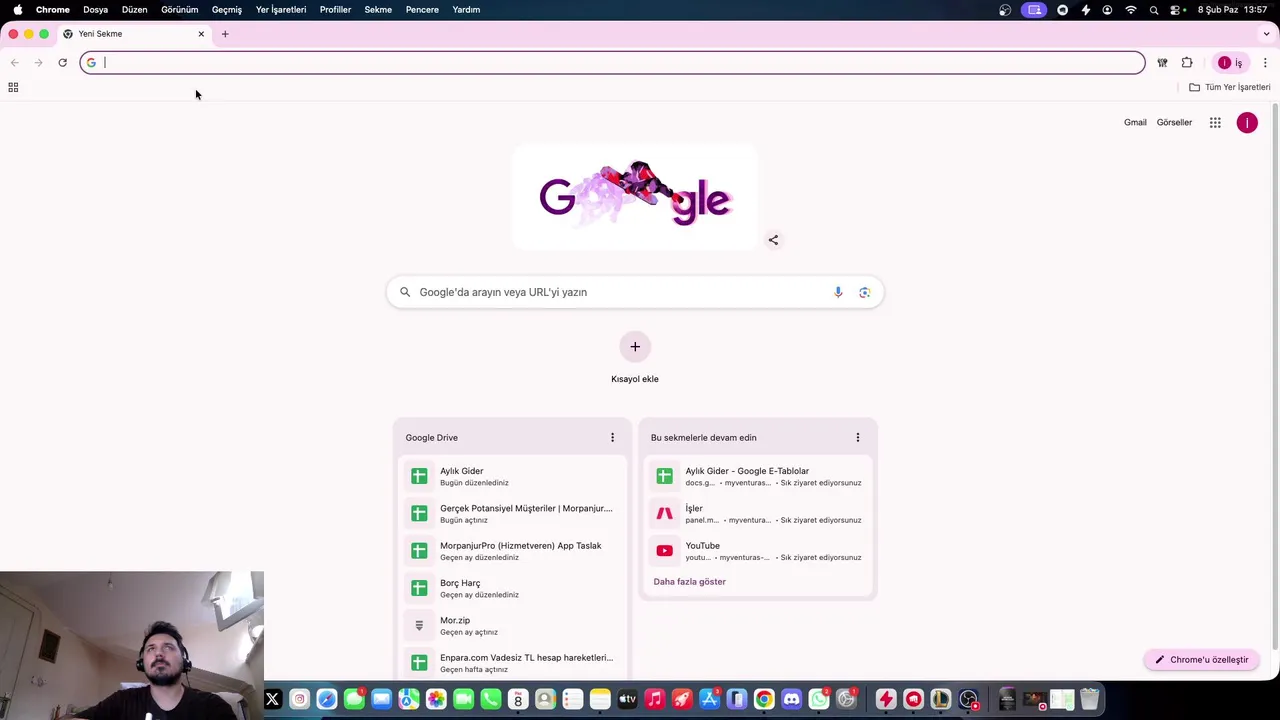Open Tüm Yer İşaretleri folder
This screenshot has width=1280, height=720.
1230,87
